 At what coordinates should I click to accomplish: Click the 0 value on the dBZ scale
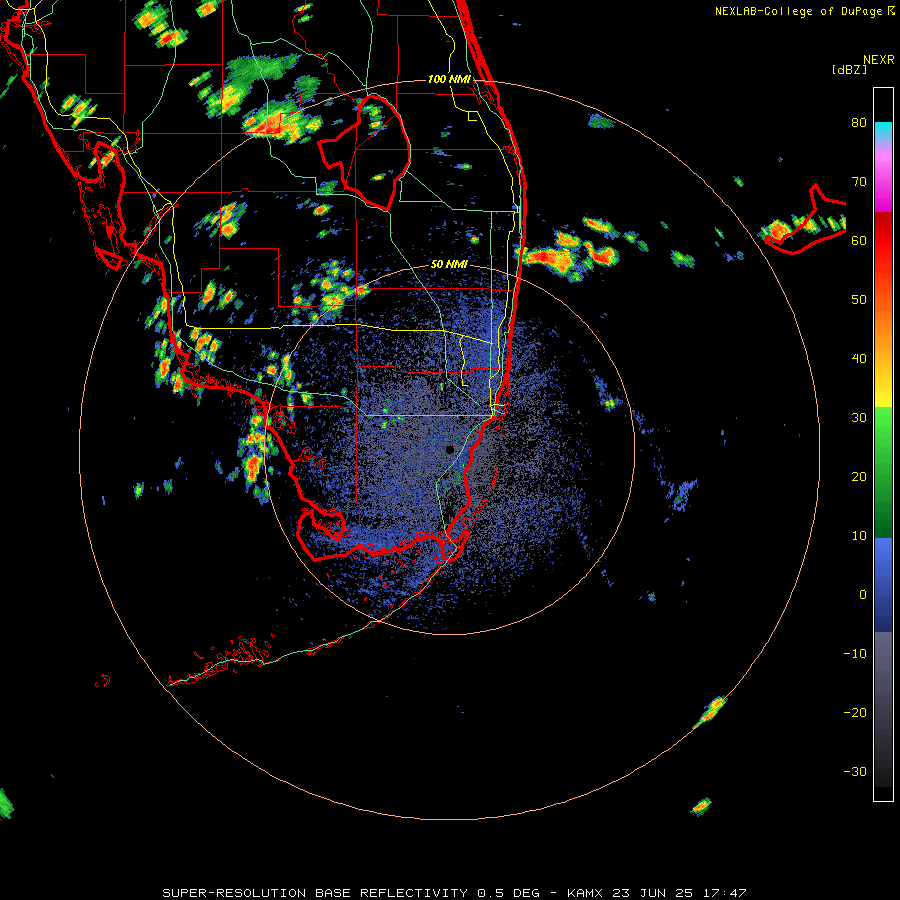(863, 595)
